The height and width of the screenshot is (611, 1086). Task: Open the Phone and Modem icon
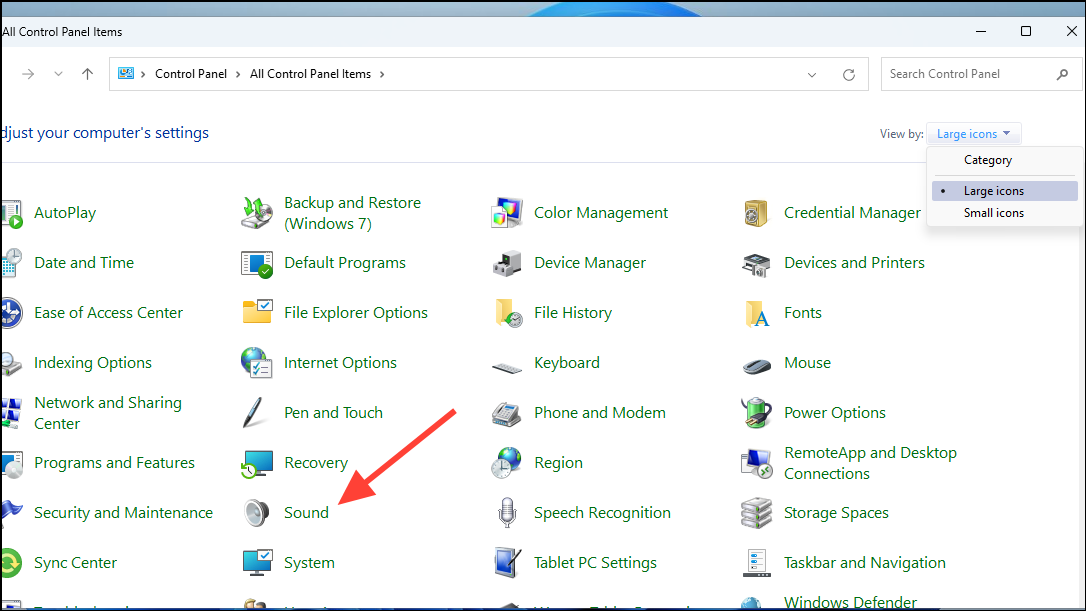coord(506,414)
